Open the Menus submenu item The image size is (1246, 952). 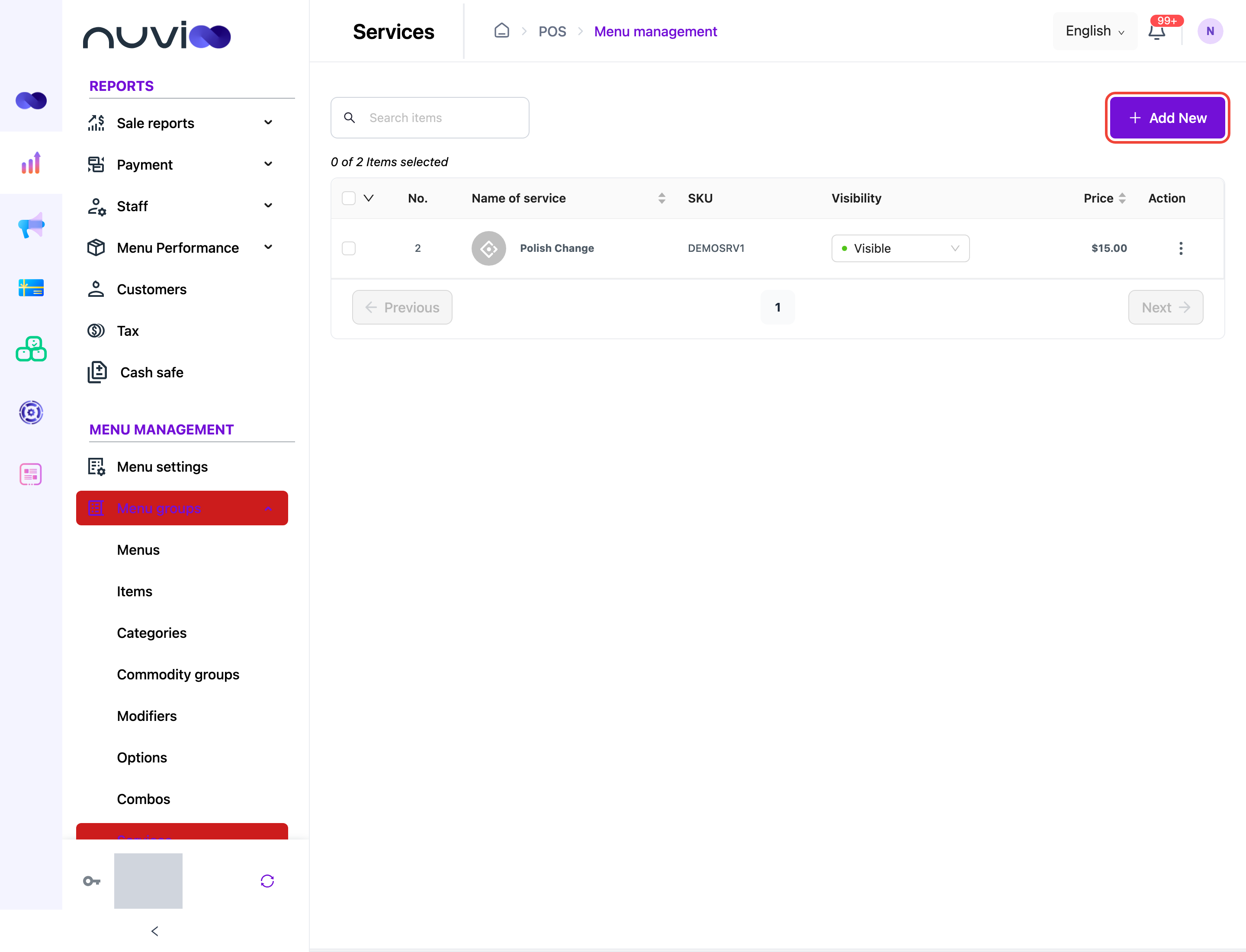tap(138, 550)
